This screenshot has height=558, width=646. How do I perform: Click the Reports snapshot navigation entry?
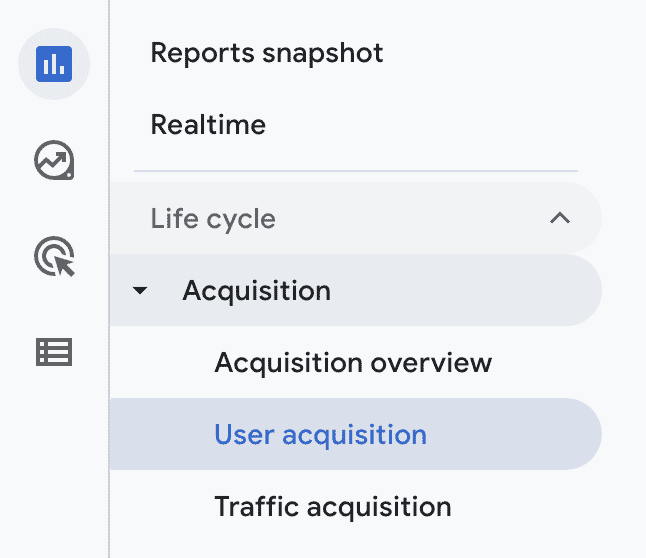[267, 53]
